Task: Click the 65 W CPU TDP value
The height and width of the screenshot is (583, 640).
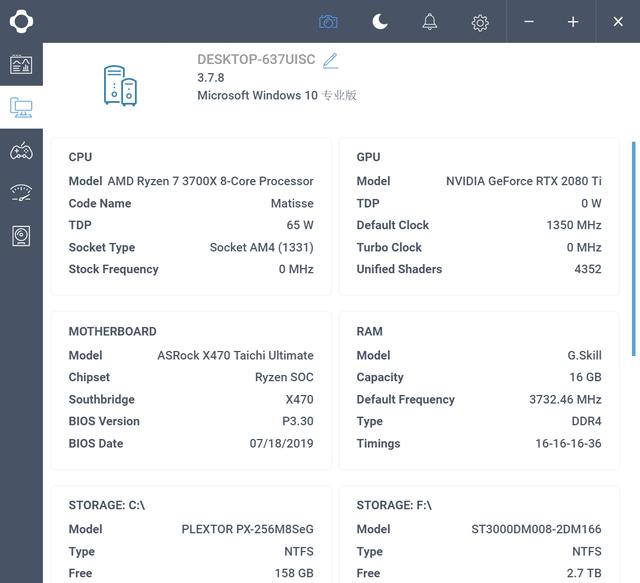Action: point(300,225)
